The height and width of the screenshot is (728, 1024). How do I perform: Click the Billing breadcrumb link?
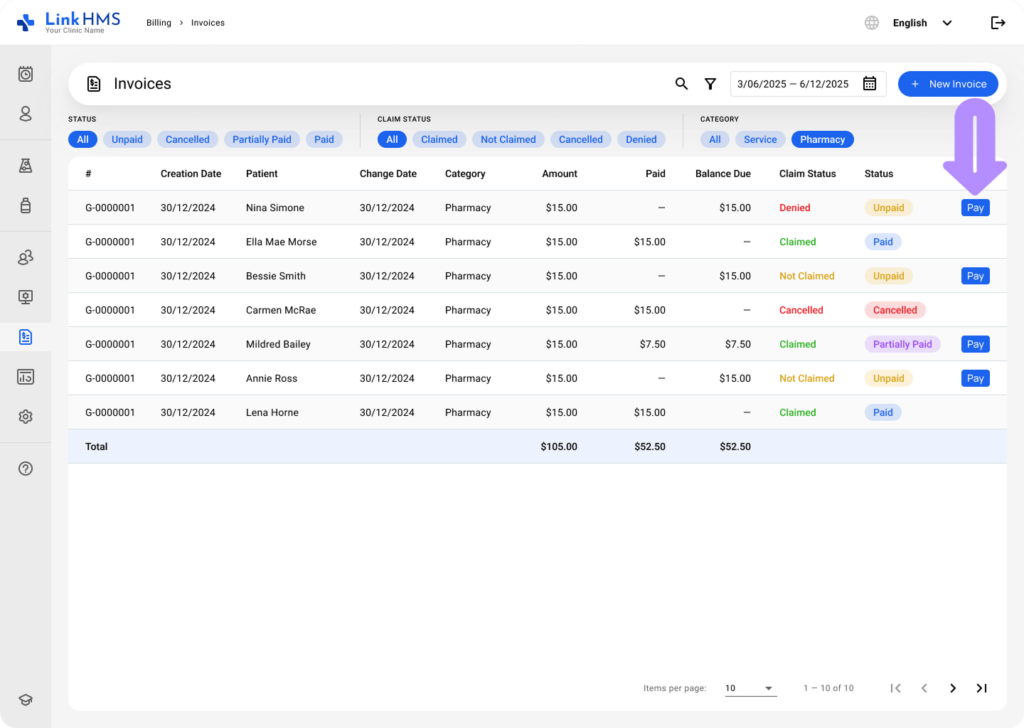click(159, 23)
